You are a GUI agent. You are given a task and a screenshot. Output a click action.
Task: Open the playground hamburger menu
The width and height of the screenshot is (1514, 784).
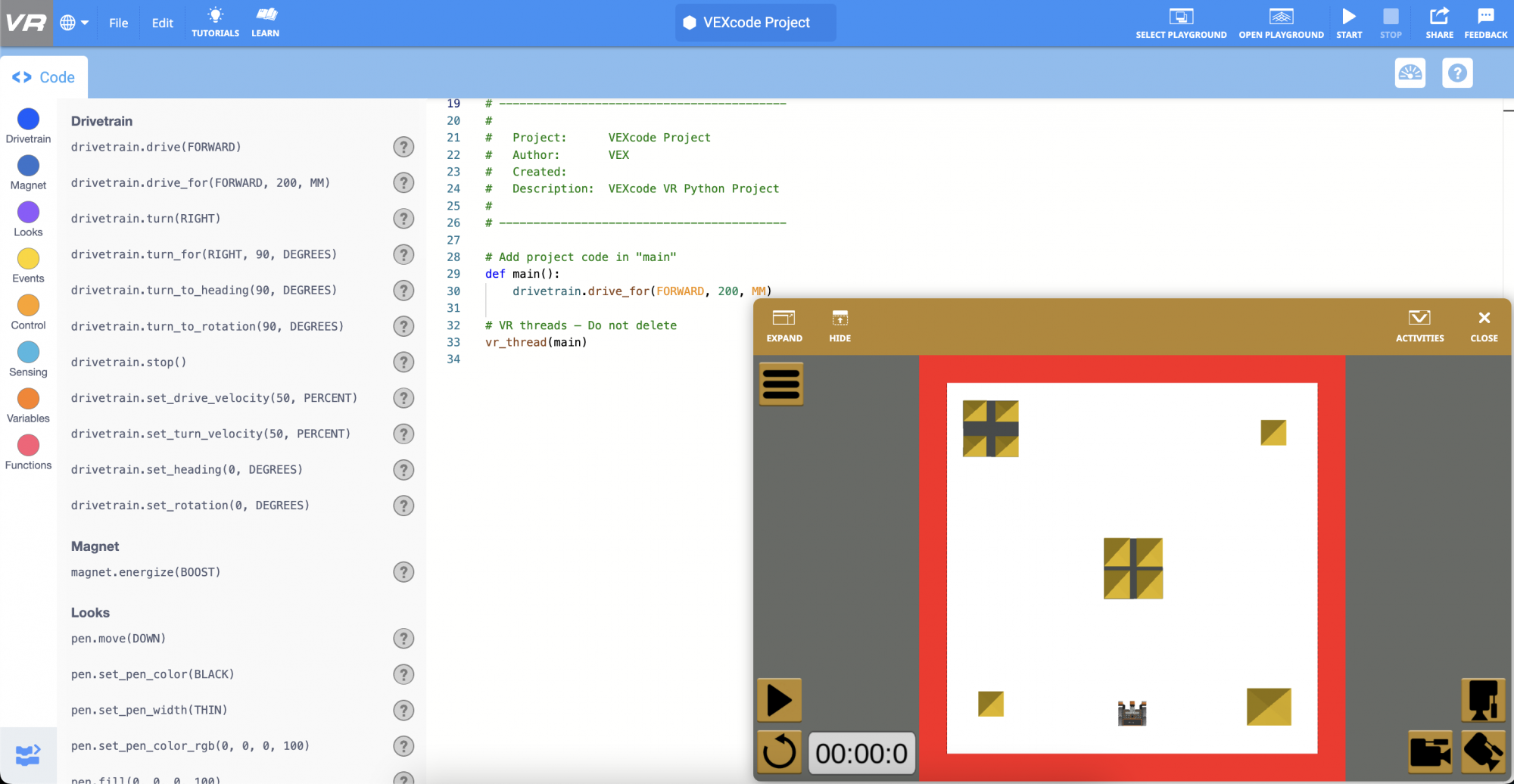(x=781, y=384)
